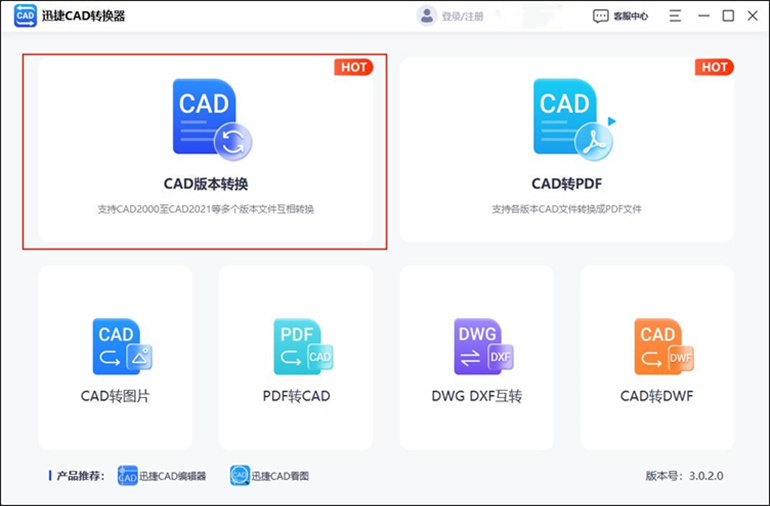
Task: Select the CAD转DWF icon
Action: [664, 346]
